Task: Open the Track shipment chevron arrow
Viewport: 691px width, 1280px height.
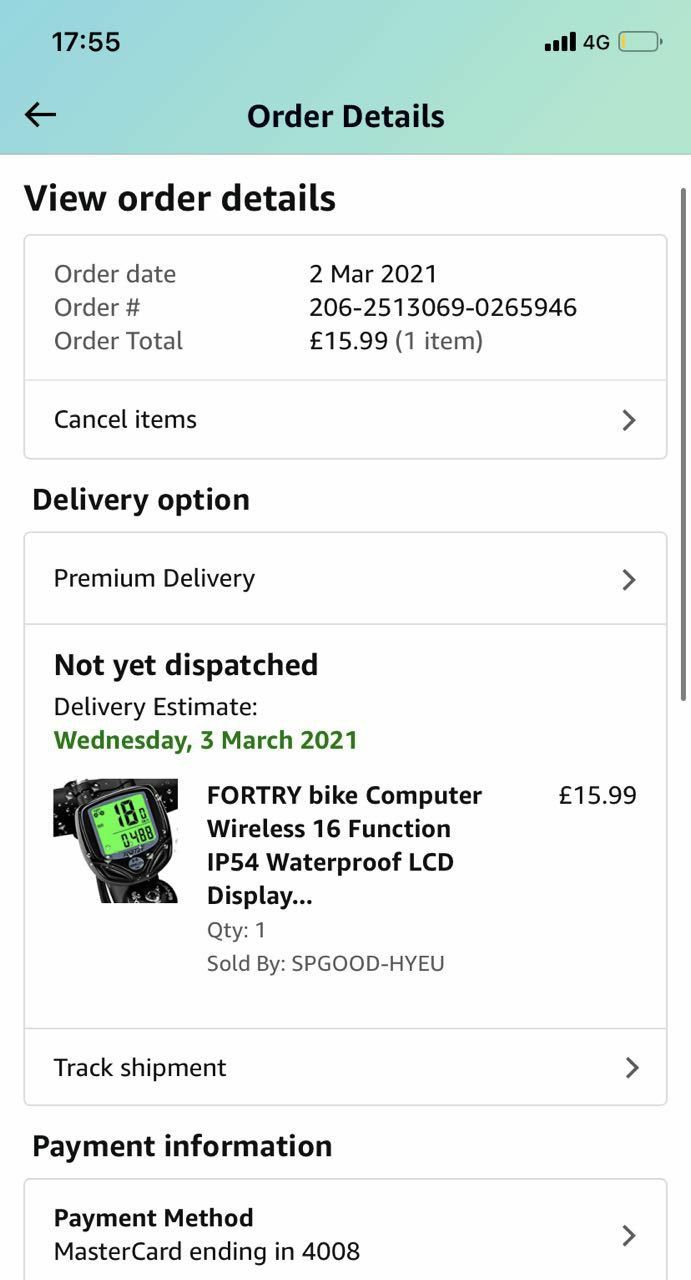Action: click(632, 1068)
